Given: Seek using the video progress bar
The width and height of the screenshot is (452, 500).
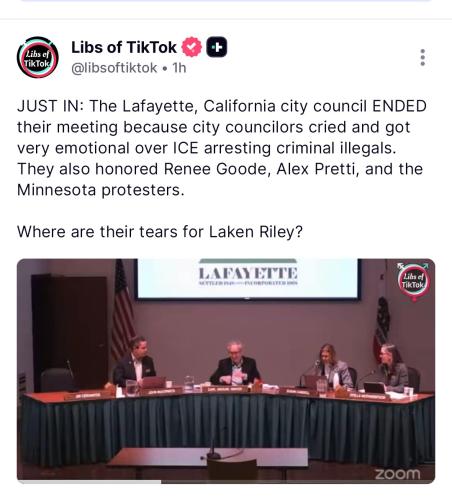Looking at the screenshot, I should (x=226, y=482).
